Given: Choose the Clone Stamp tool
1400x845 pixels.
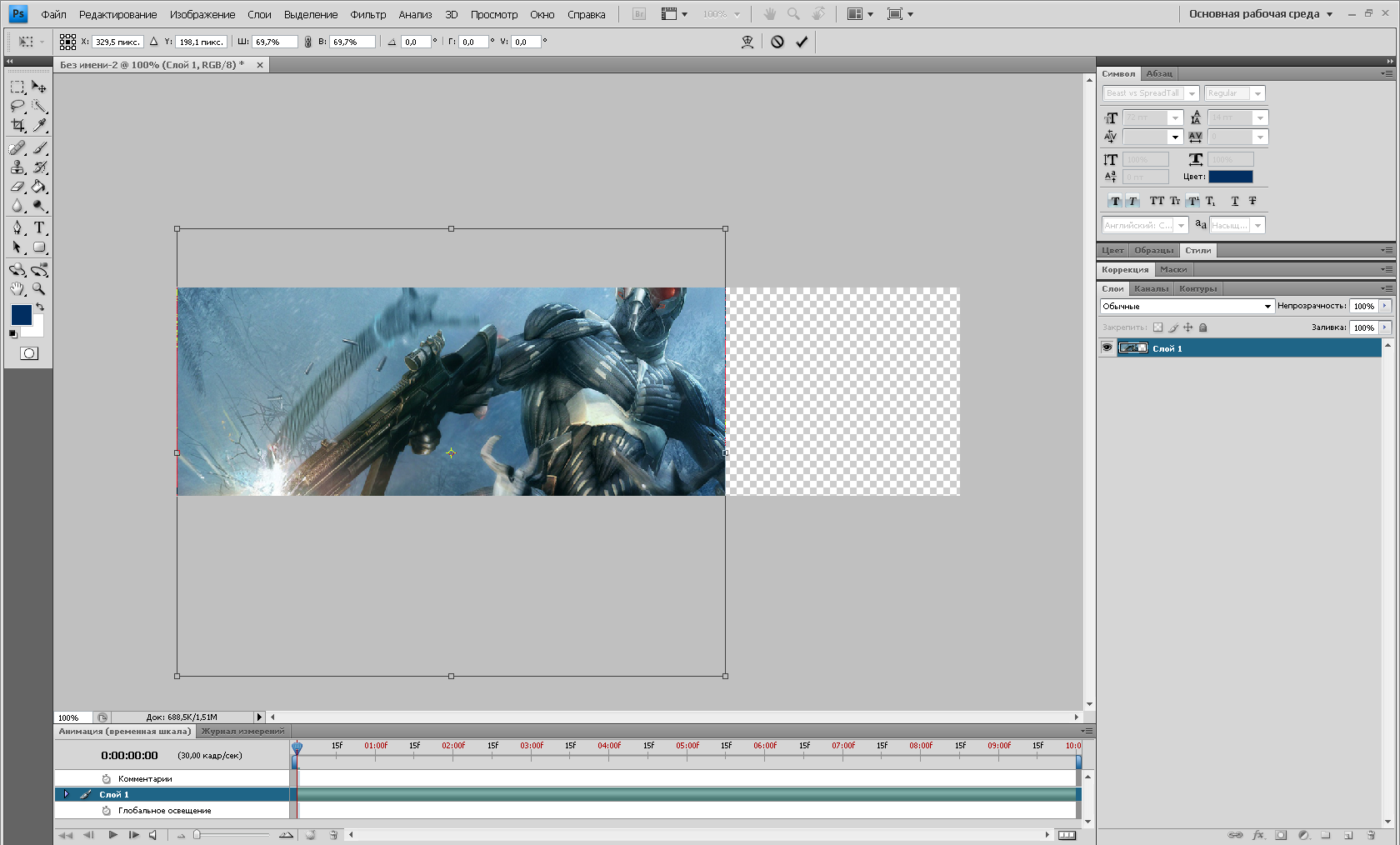Looking at the screenshot, I should (17, 167).
